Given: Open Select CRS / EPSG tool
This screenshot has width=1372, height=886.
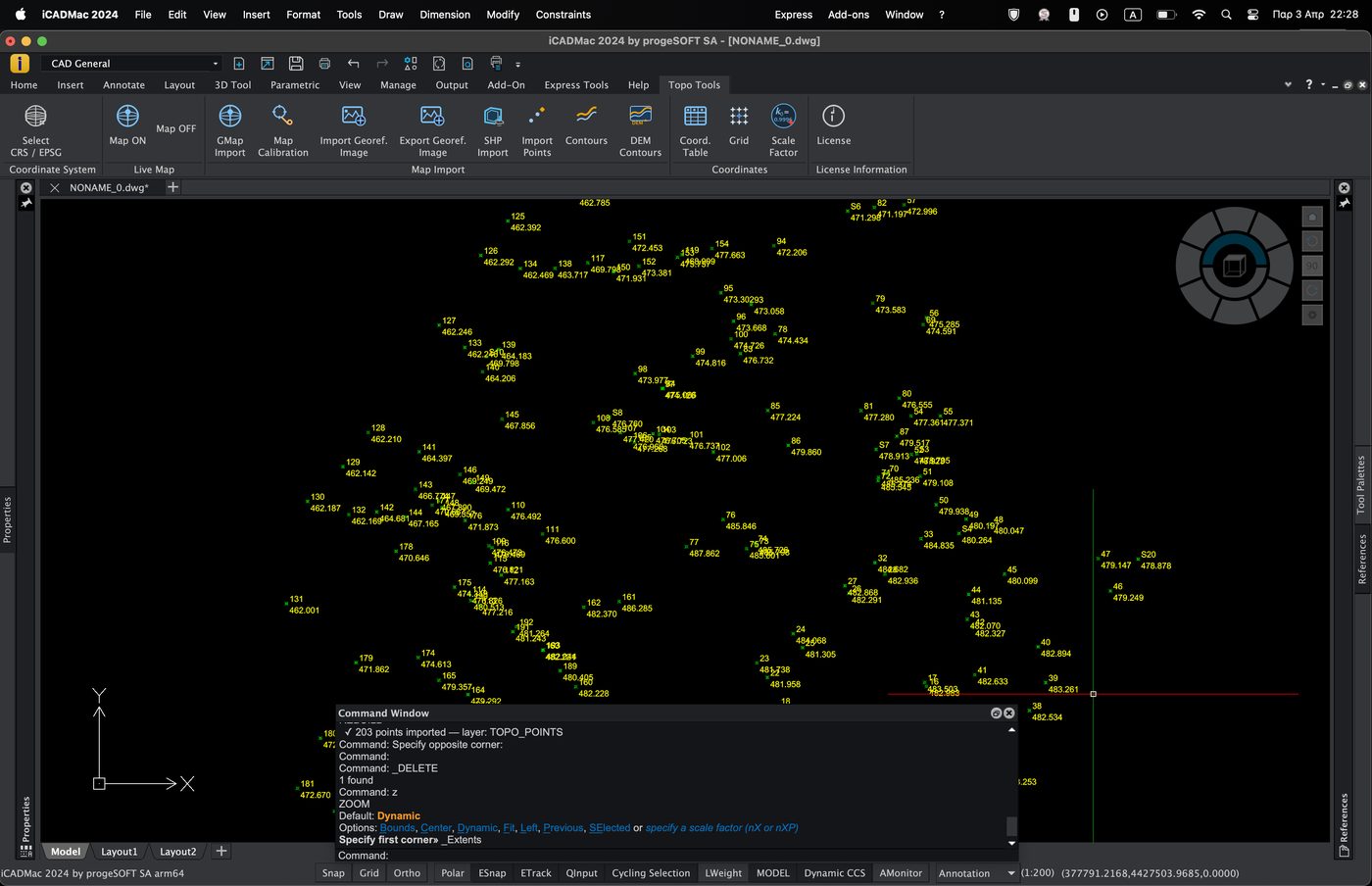Looking at the screenshot, I should 35,129.
